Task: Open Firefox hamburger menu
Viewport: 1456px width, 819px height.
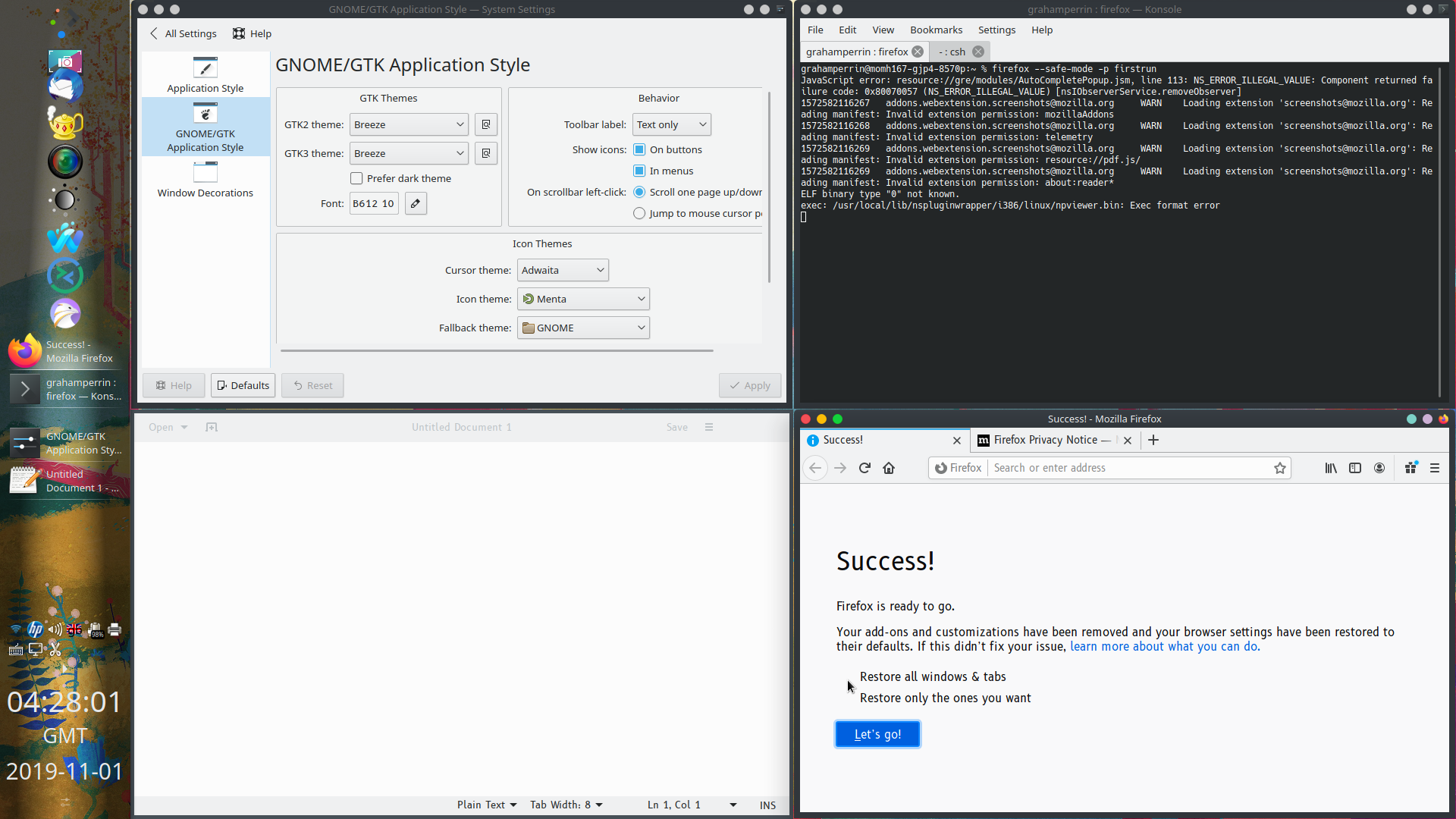Action: 1435,468
